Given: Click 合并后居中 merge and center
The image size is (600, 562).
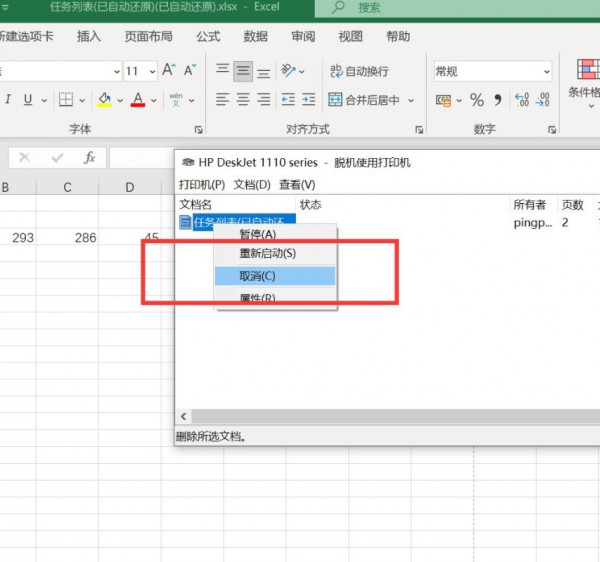Looking at the screenshot, I should (364, 100).
